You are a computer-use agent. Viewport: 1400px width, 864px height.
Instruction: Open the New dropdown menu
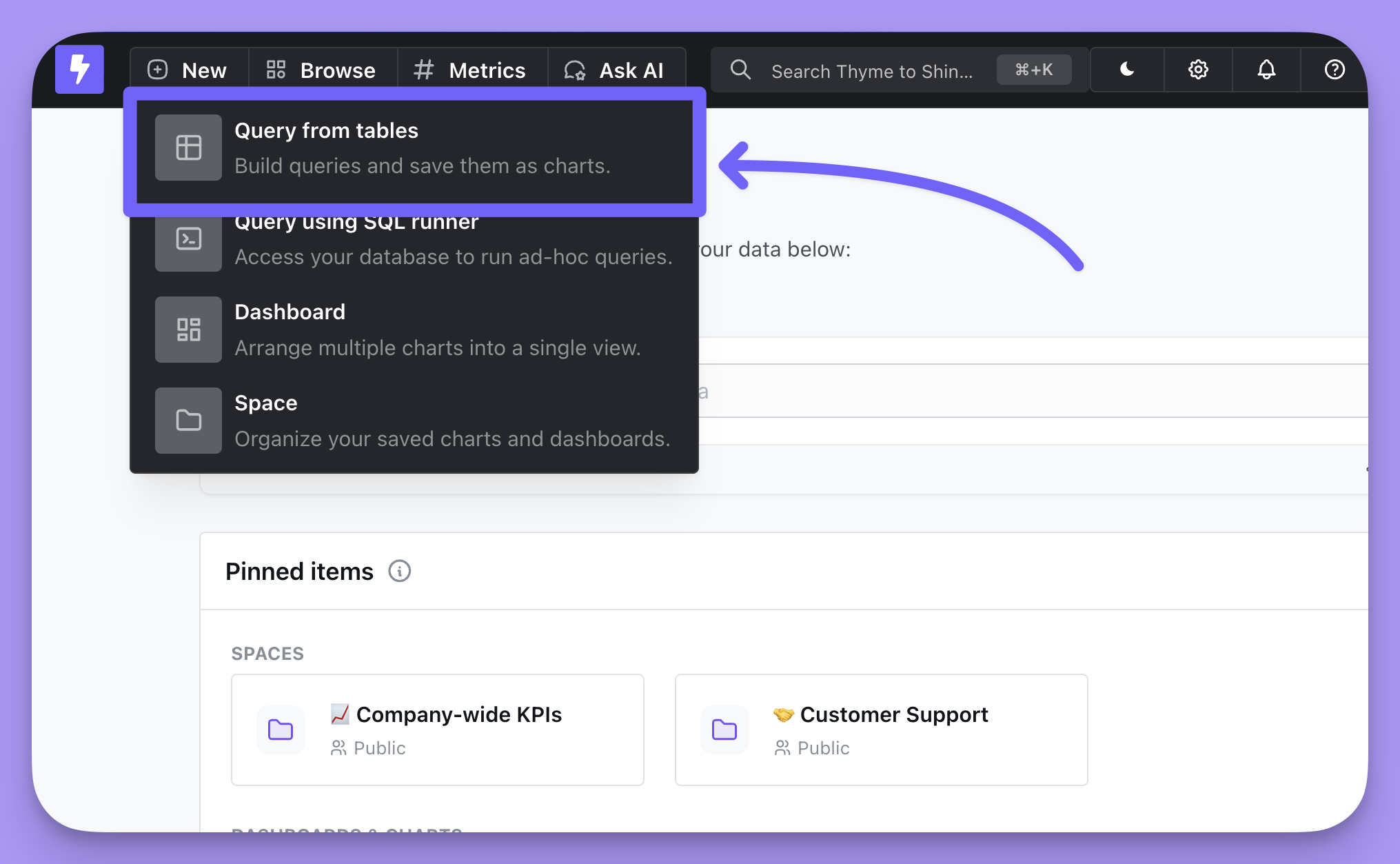coord(188,70)
